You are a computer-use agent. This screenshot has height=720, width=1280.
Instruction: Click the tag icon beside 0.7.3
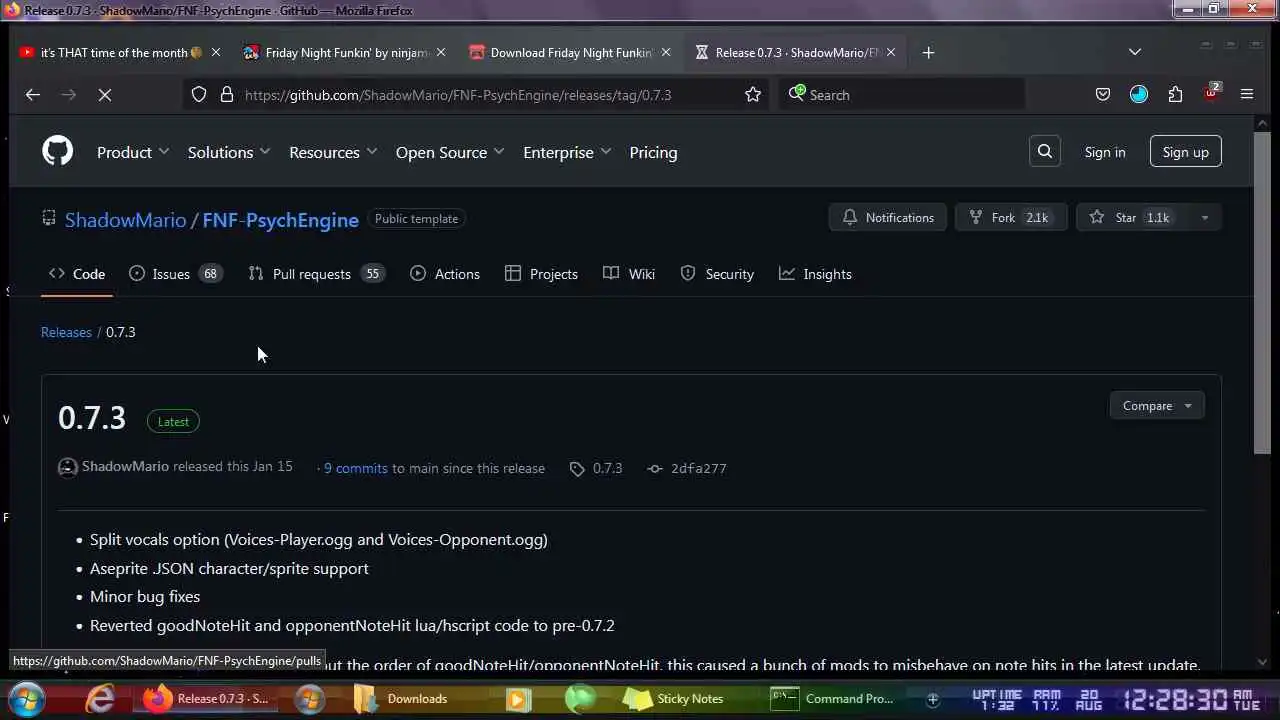(x=577, y=469)
